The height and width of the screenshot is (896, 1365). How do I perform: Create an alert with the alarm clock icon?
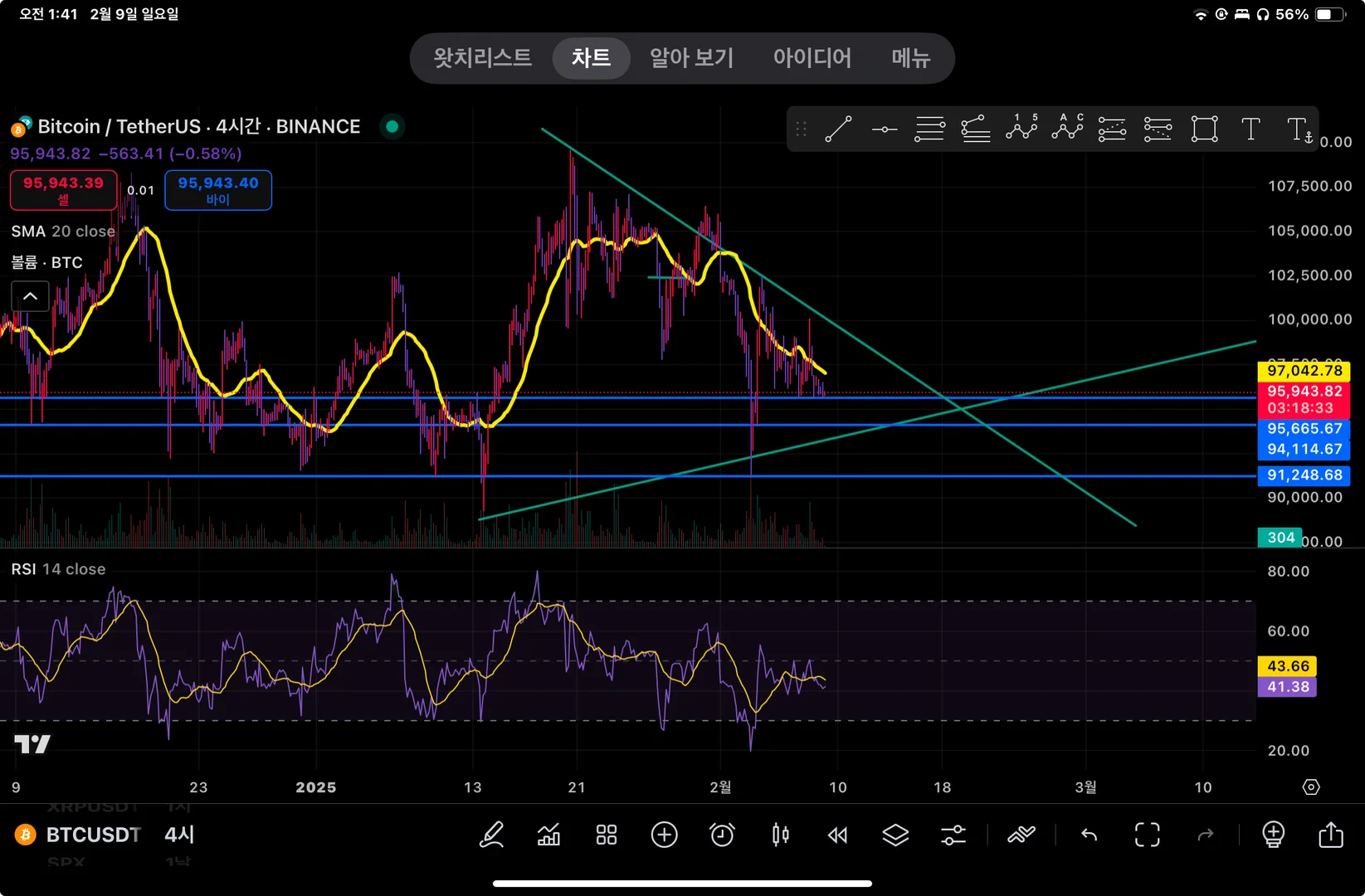point(722,835)
